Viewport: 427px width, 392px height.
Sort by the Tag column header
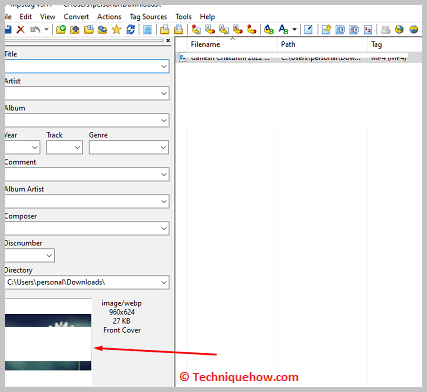click(x=395, y=44)
